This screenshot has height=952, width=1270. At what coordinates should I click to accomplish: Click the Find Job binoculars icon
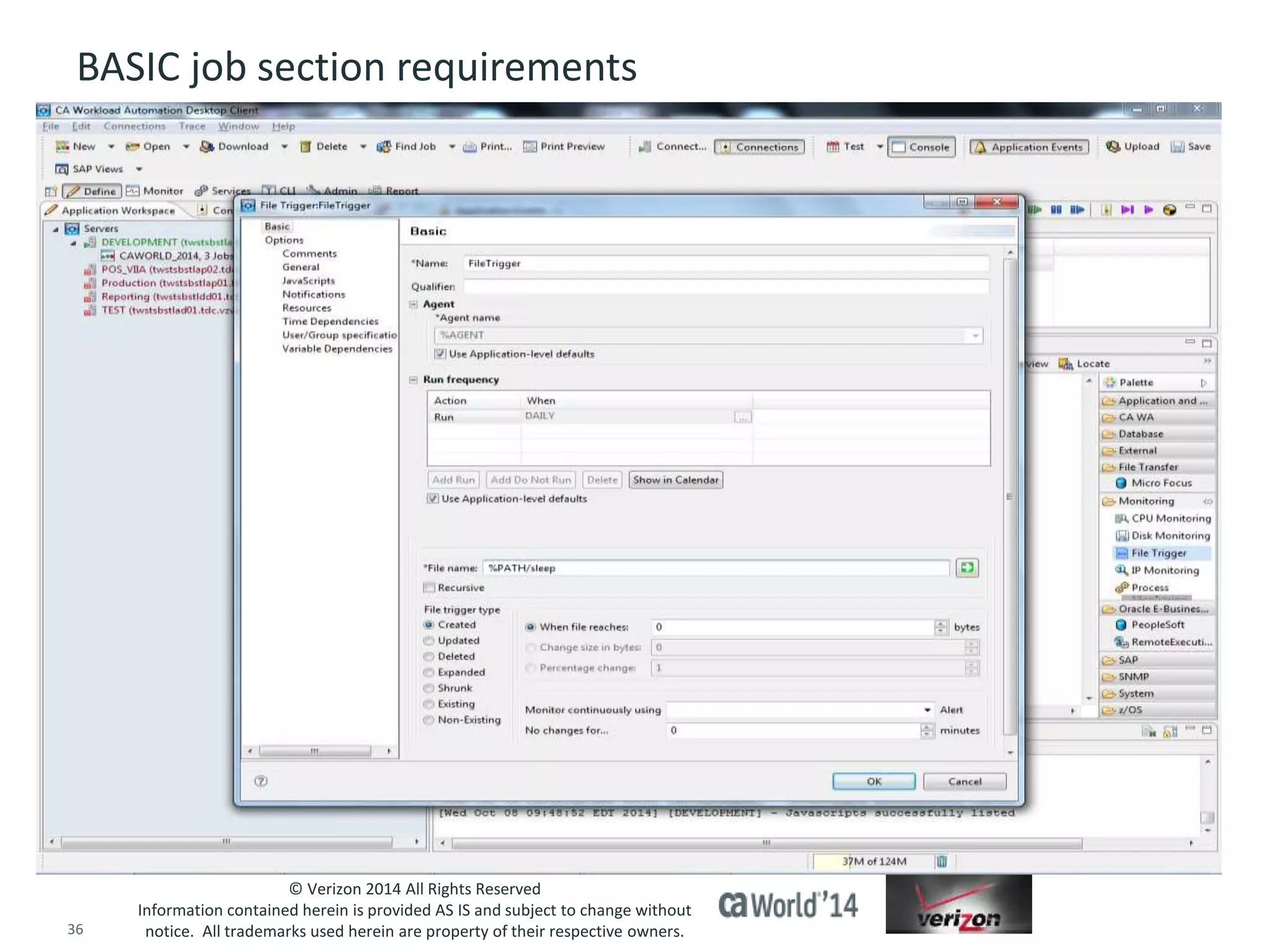coord(384,147)
